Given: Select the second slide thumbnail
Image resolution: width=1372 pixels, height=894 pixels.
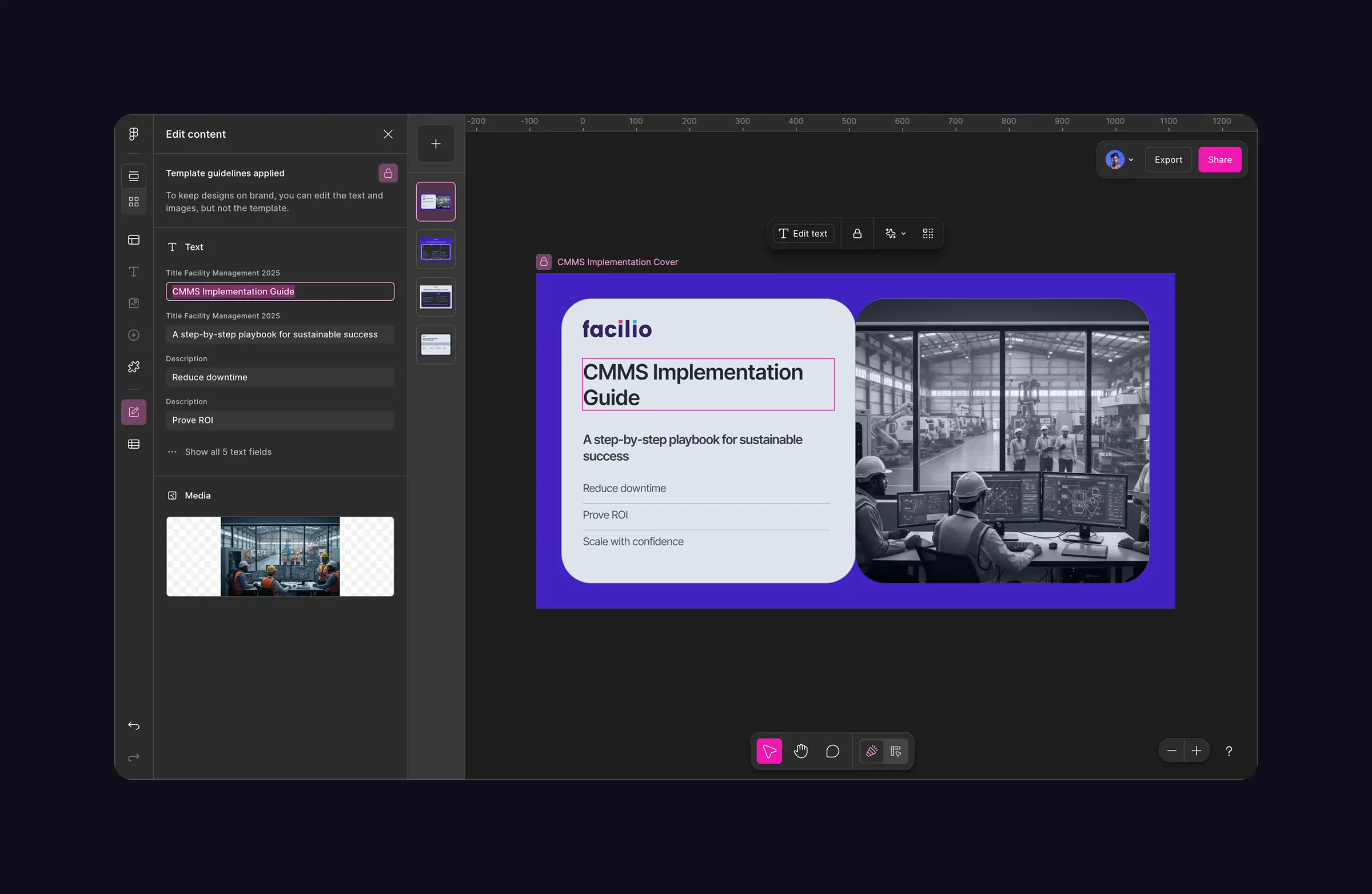Looking at the screenshot, I should 436,250.
